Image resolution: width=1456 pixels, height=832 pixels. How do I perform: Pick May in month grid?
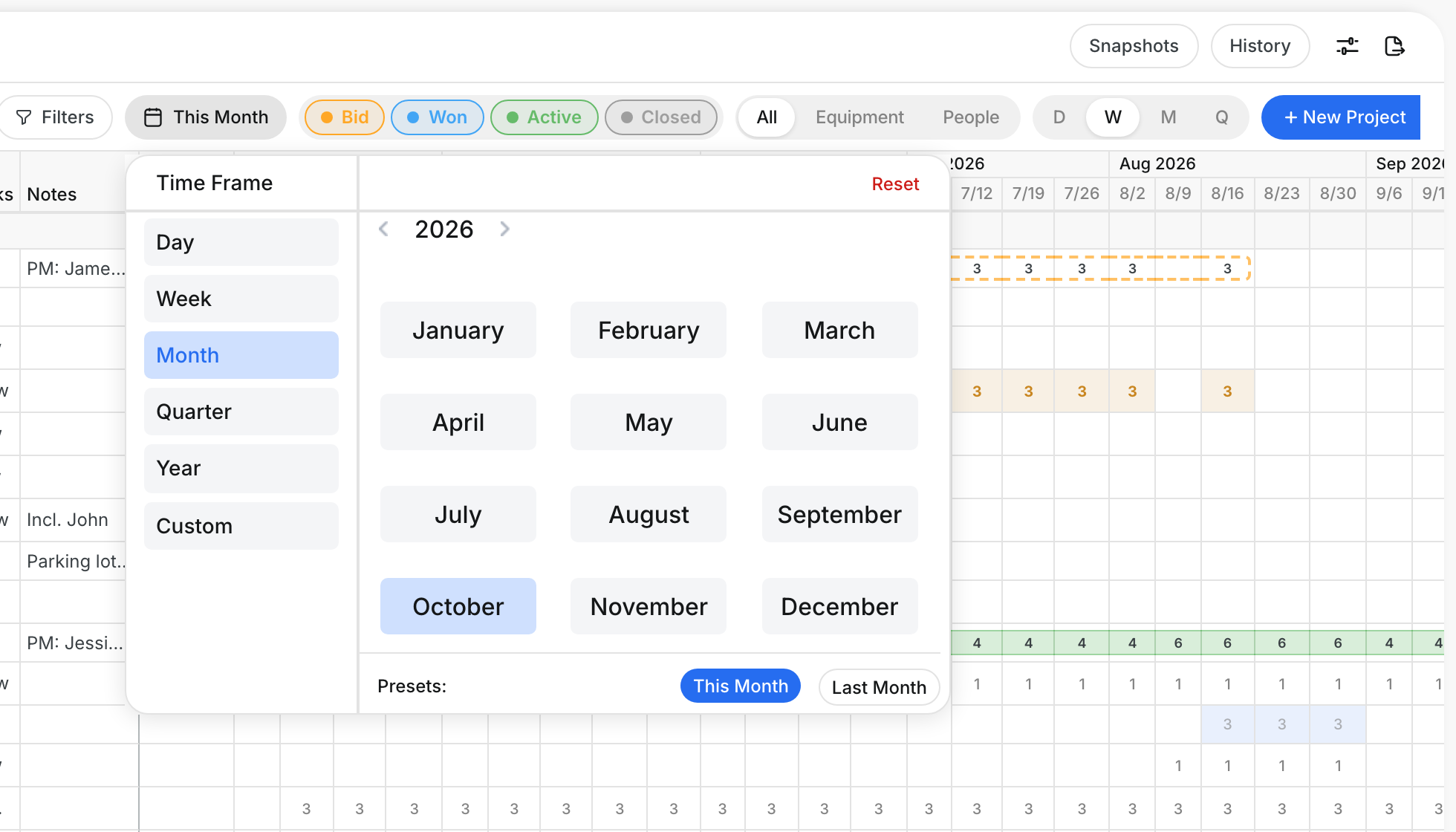(649, 422)
